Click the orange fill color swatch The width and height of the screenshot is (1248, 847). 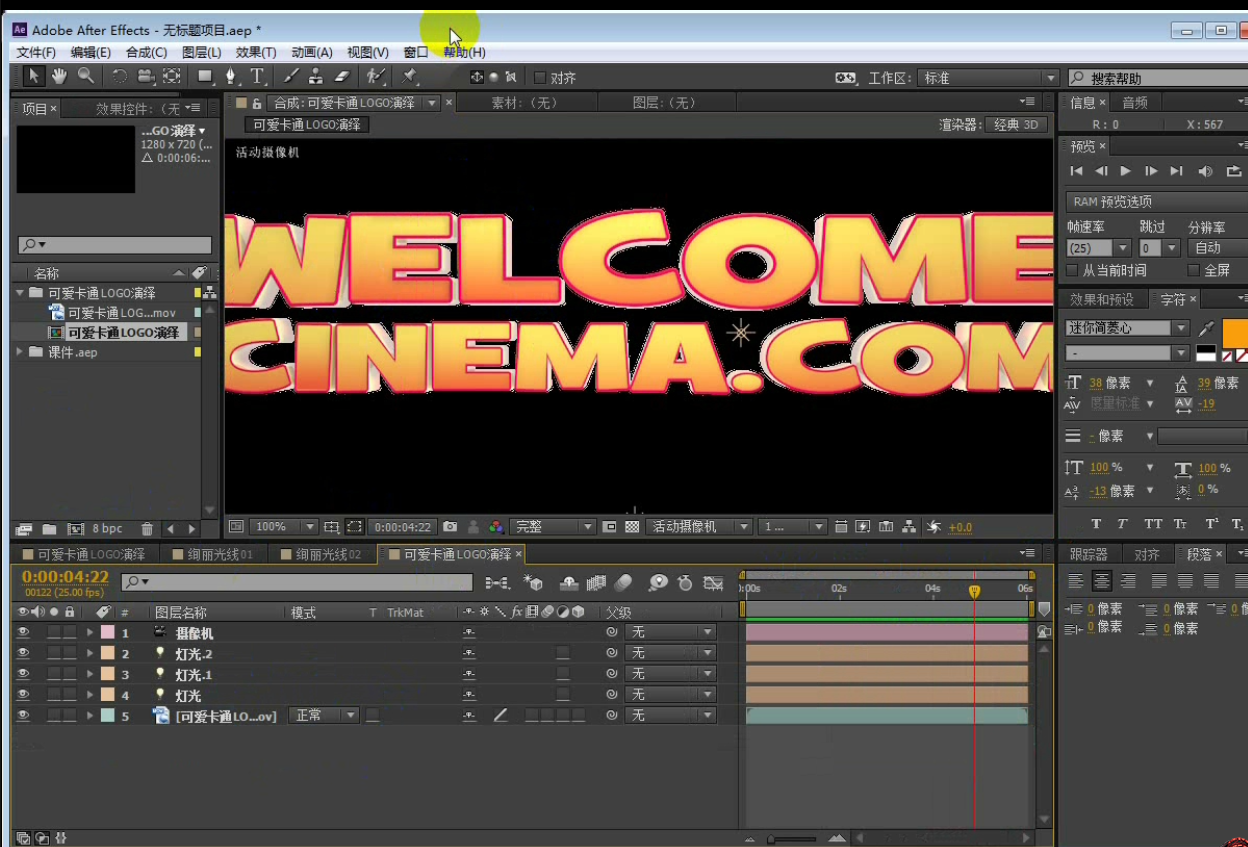[x=1236, y=333]
